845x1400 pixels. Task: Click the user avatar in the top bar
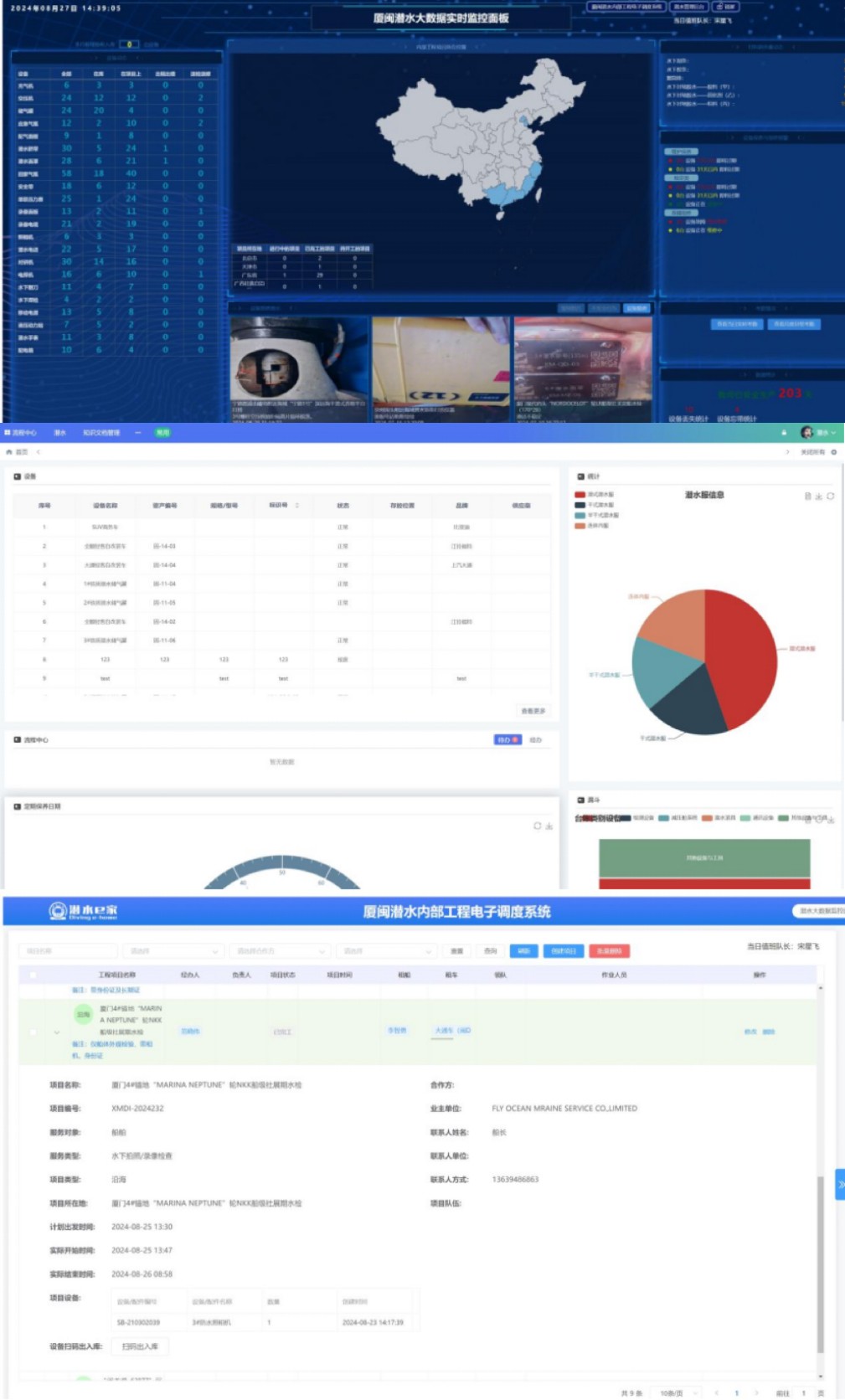tap(807, 433)
